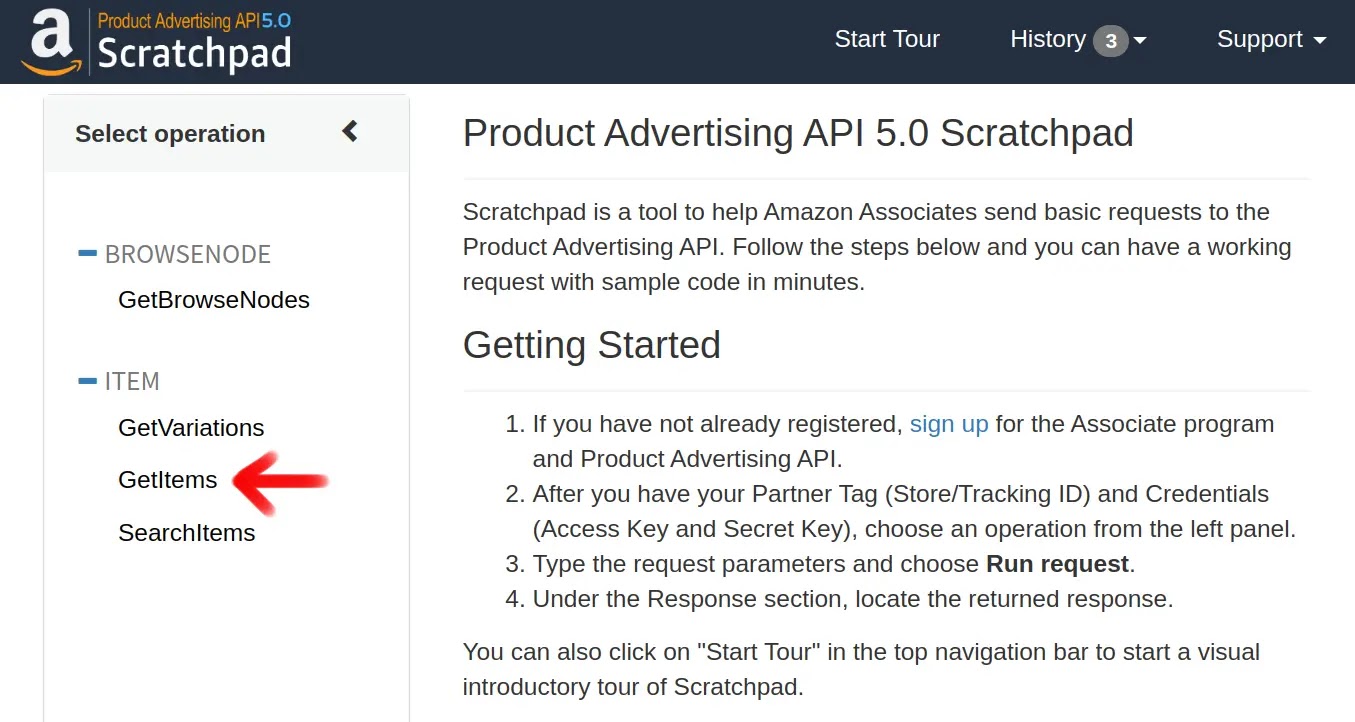Image resolution: width=1355 pixels, height=722 pixels.
Task: Click Start Tour in navigation bar
Action: pos(887,39)
